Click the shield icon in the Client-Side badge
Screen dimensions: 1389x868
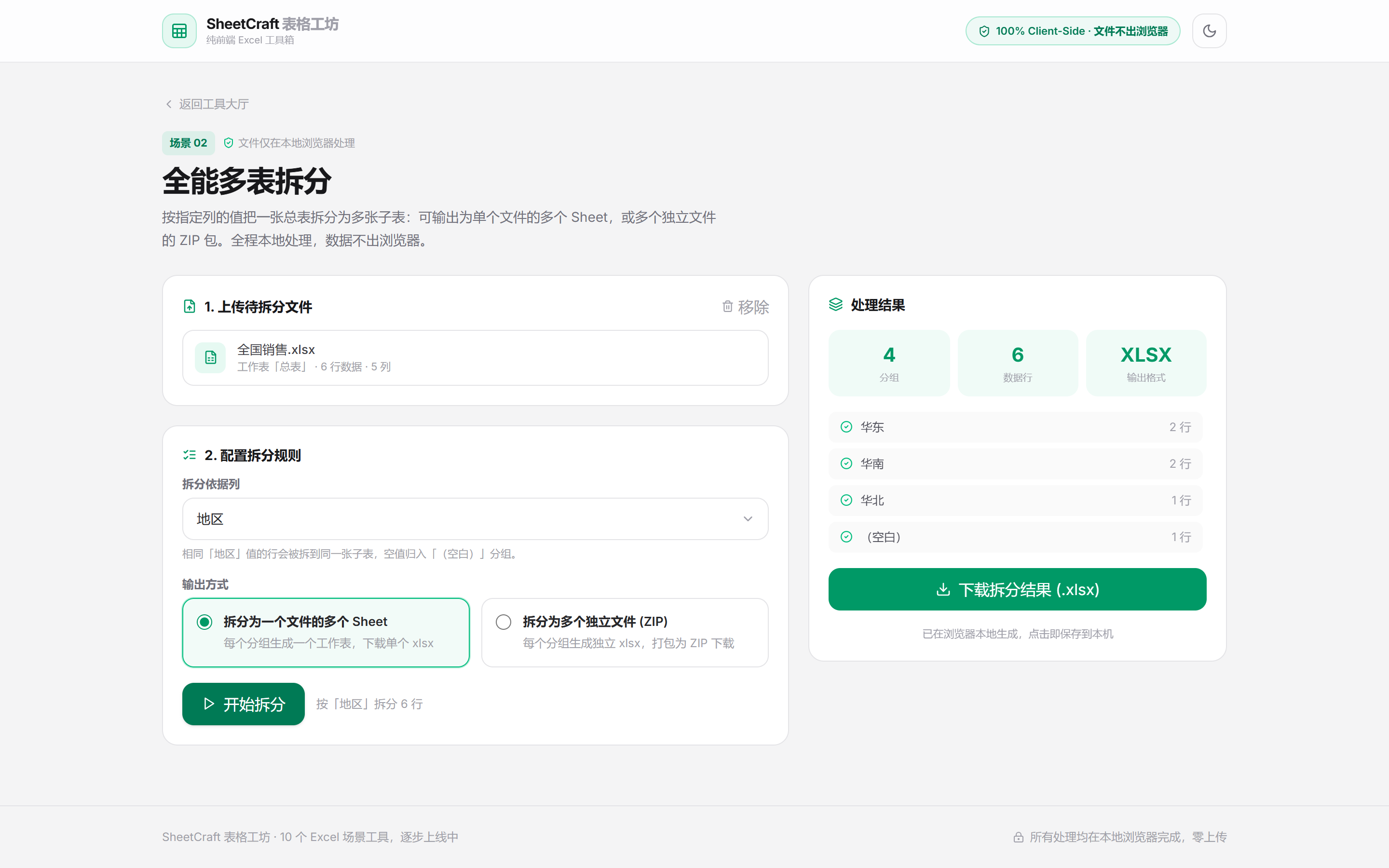(x=984, y=31)
